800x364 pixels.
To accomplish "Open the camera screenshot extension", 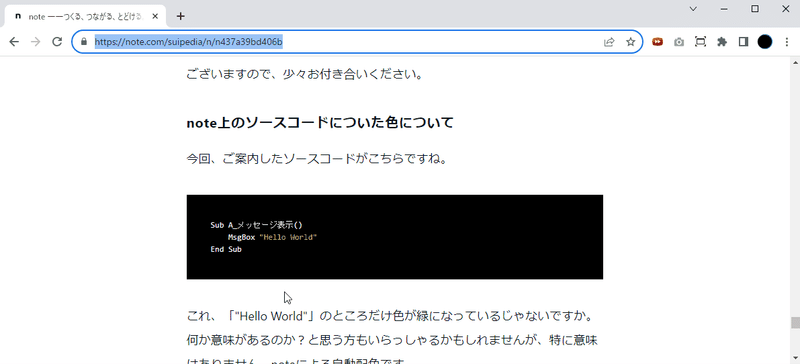I will tap(679, 42).
